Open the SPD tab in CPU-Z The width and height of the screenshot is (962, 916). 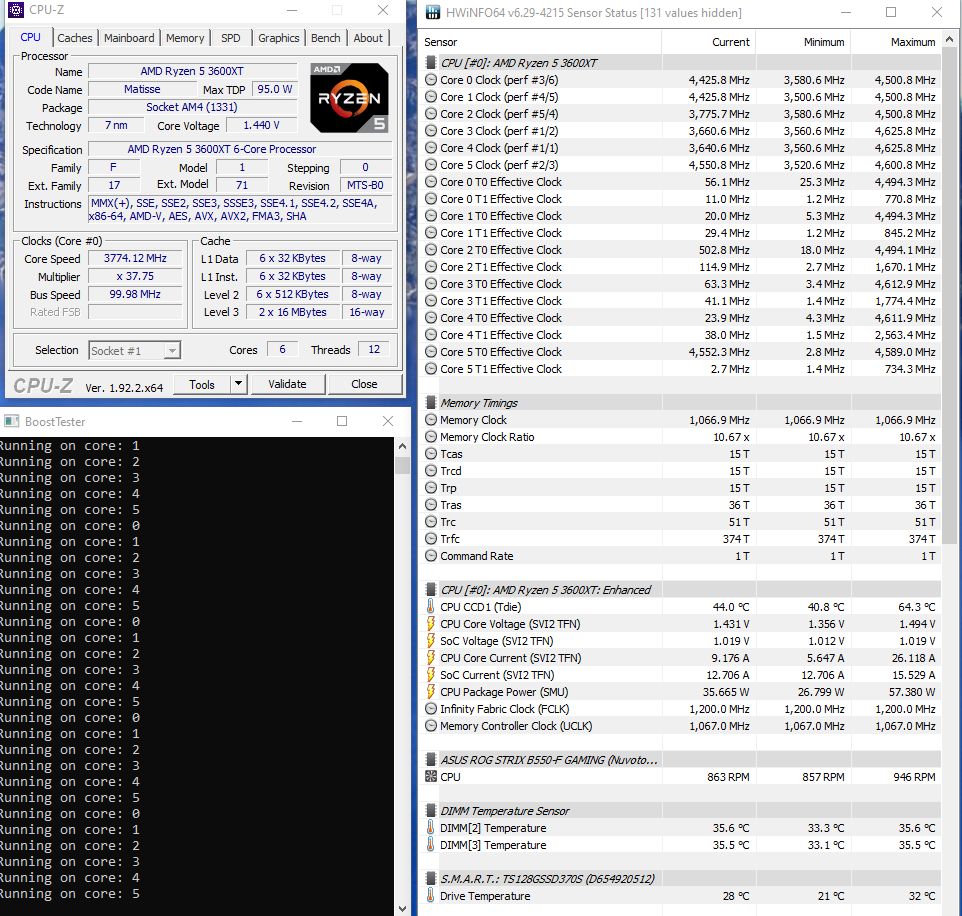coord(231,38)
